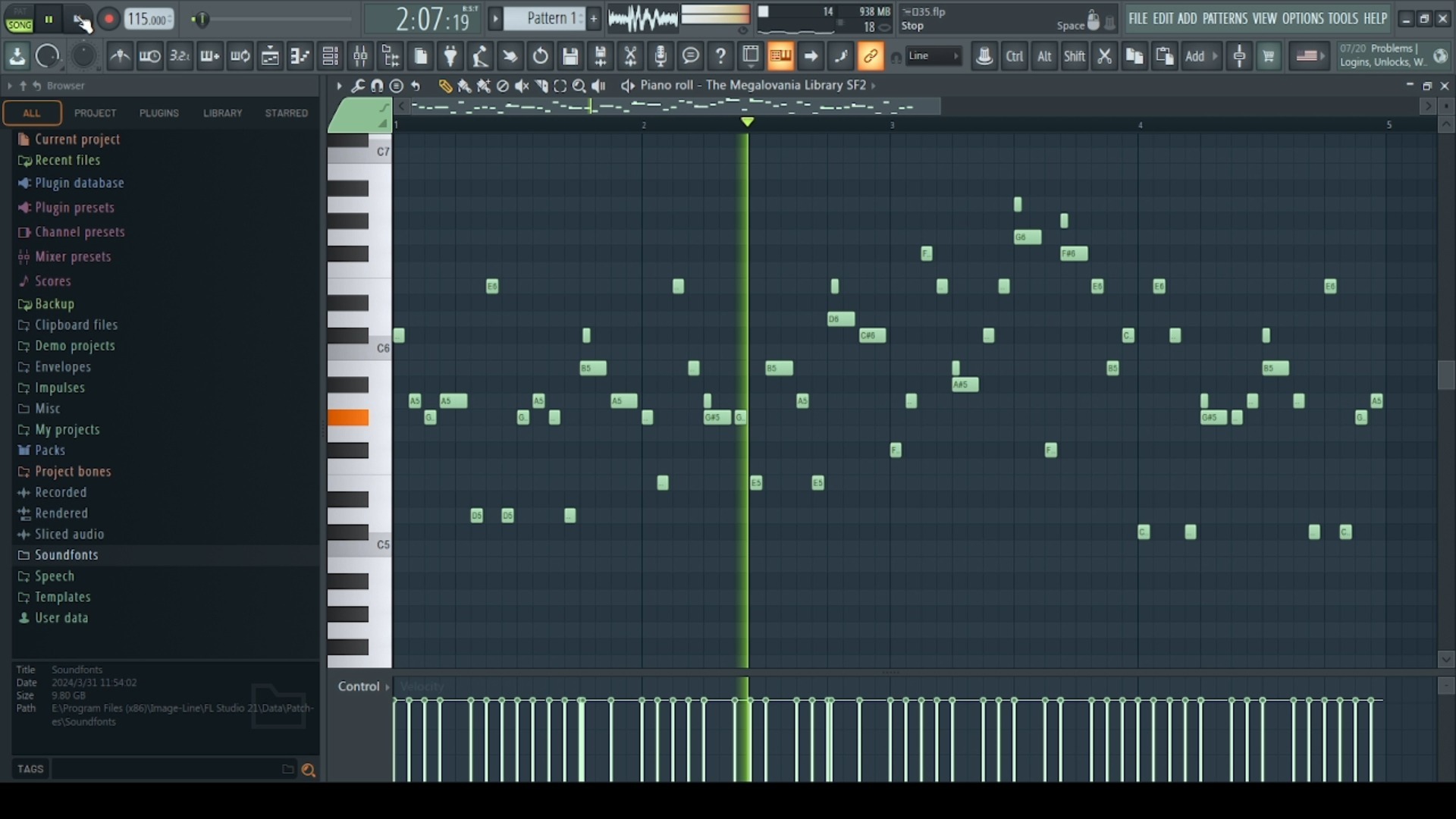Open the pattern selector arrow left of Pattern 1

495,19
